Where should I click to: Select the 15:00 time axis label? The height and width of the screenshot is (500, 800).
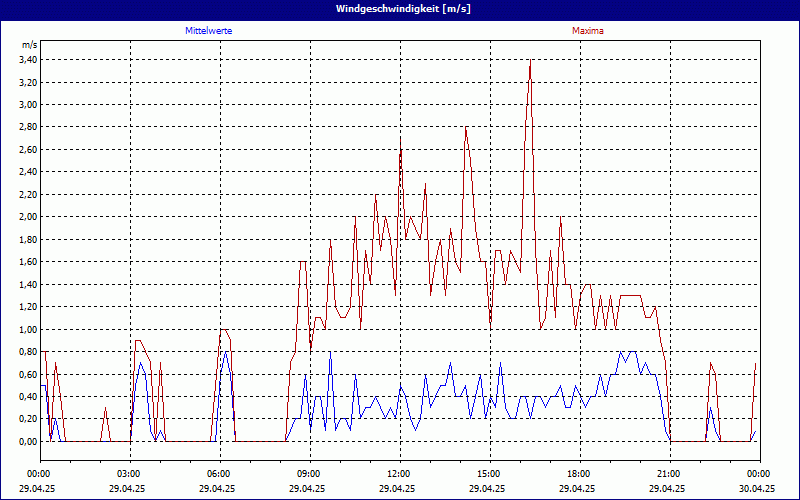pos(489,473)
